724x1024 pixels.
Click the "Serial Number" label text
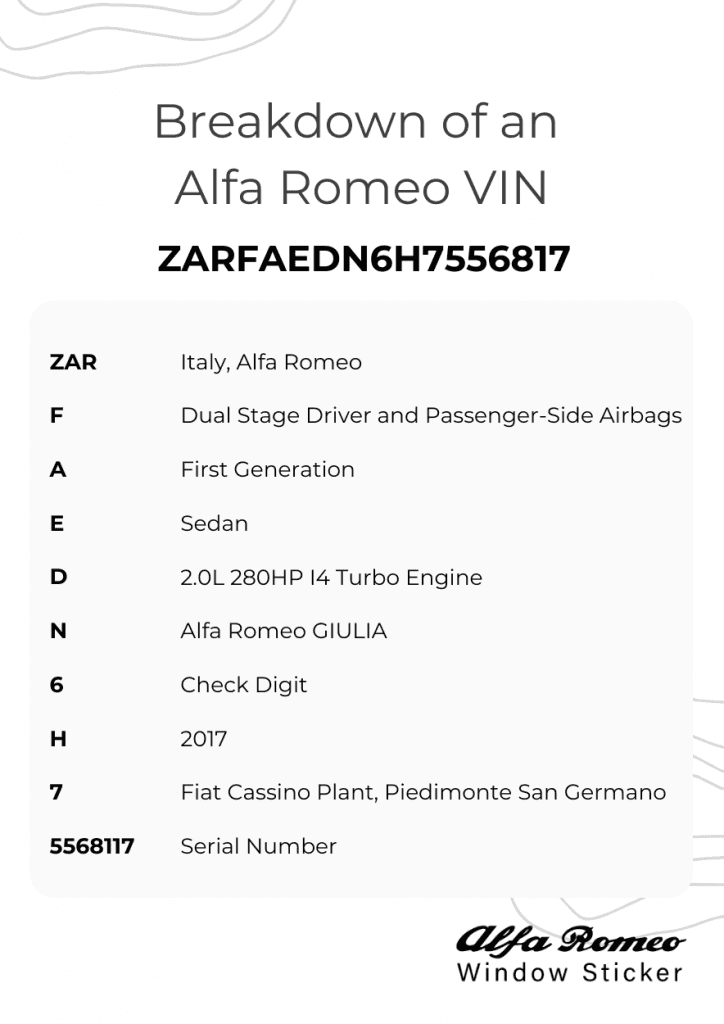coord(258,847)
